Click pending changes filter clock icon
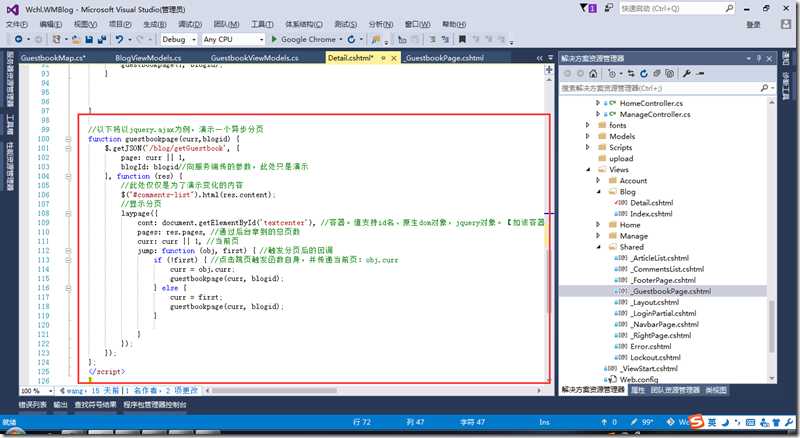Screen dimensions: 800x438 [612, 74]
